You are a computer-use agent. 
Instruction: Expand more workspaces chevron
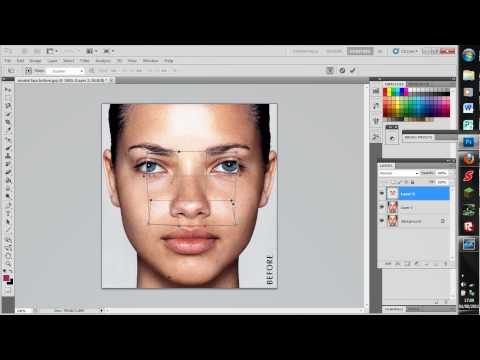(380, 51)
